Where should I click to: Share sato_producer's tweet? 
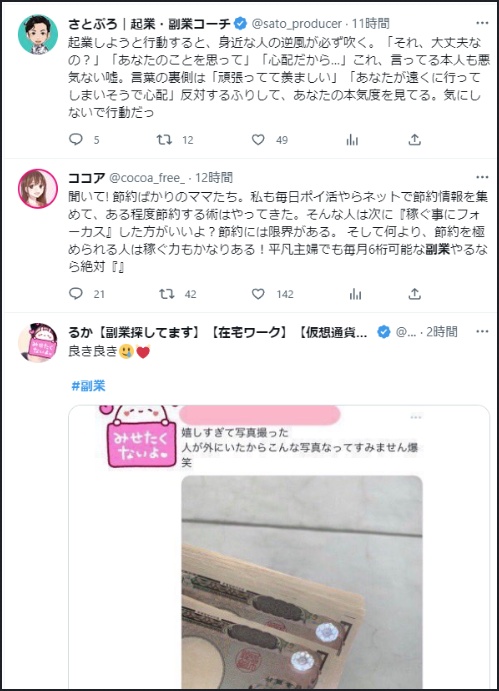(414, 140)
